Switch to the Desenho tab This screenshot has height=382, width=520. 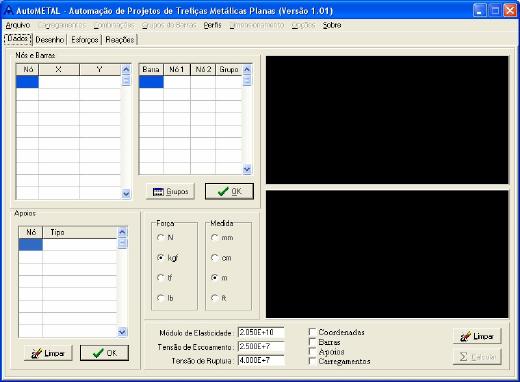(x=50, y=40)
